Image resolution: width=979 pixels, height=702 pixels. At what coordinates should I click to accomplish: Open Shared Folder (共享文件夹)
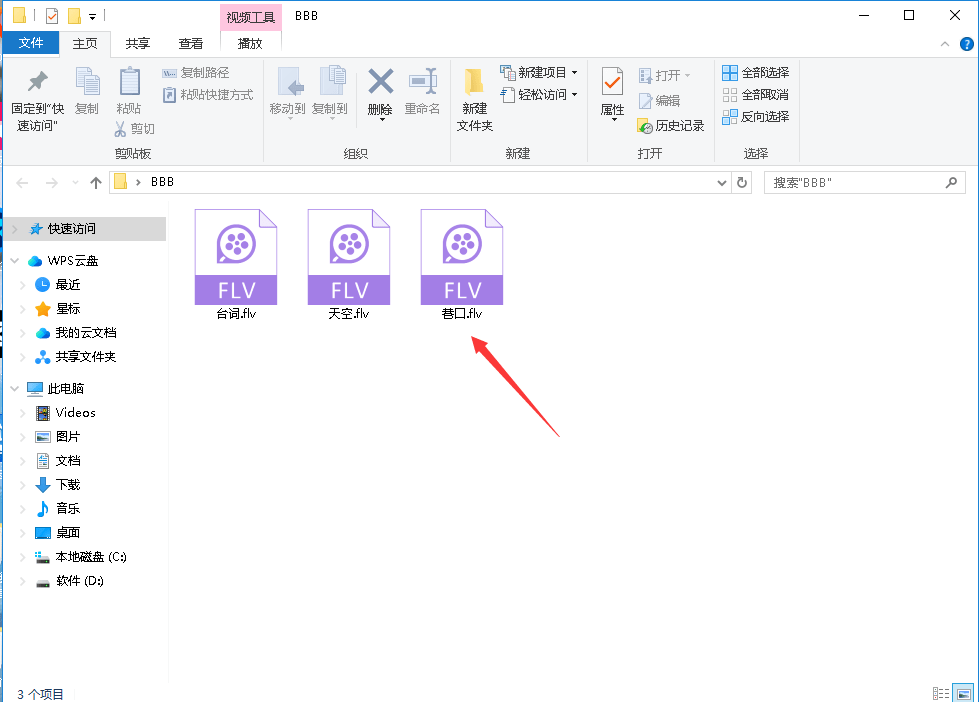tap(76, 357)
